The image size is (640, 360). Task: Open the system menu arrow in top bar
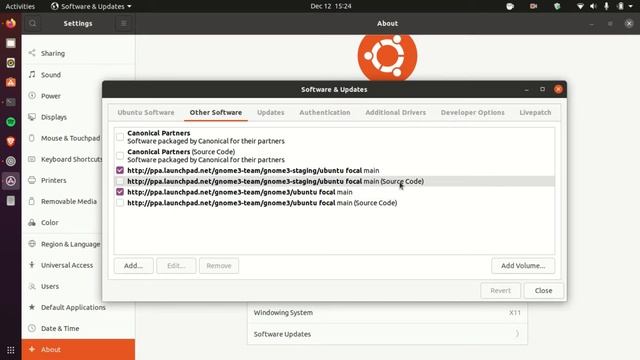[631, 6]
